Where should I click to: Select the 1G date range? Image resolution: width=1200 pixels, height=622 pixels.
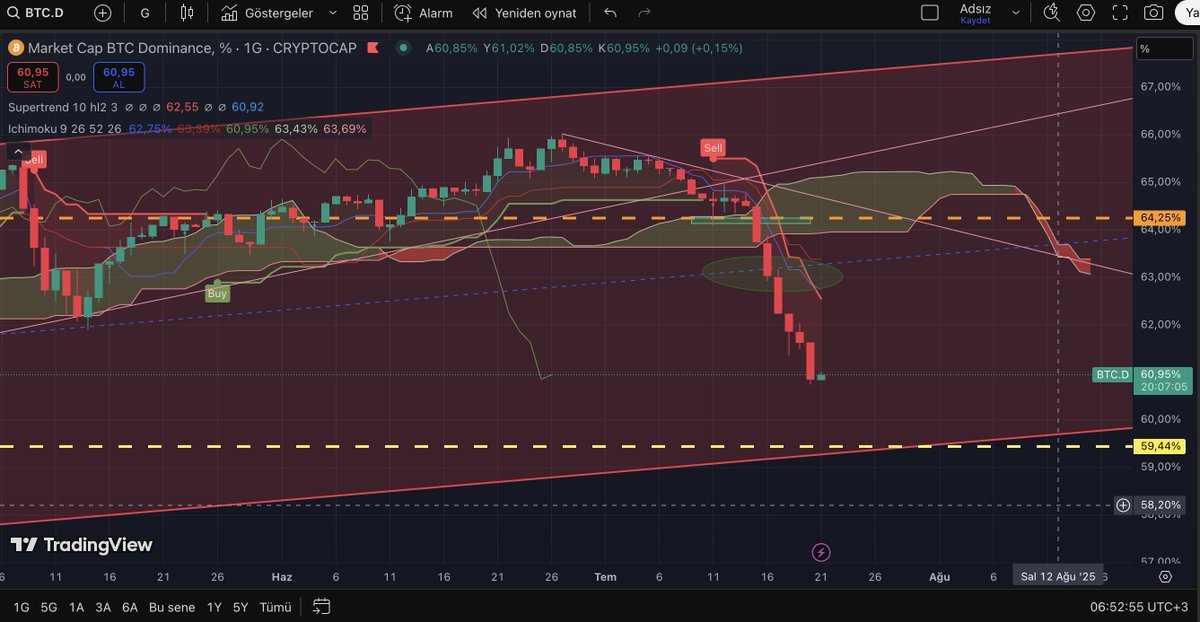(20, 606)
